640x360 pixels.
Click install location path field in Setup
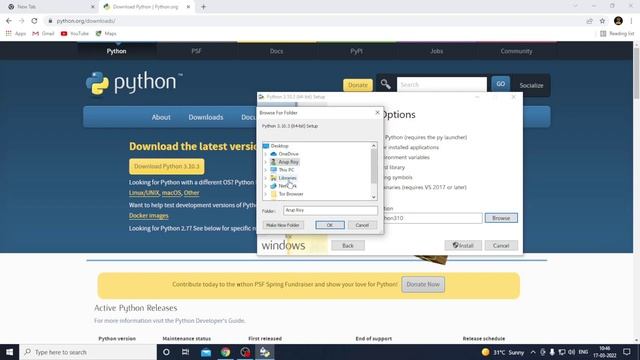click(433, 218)
